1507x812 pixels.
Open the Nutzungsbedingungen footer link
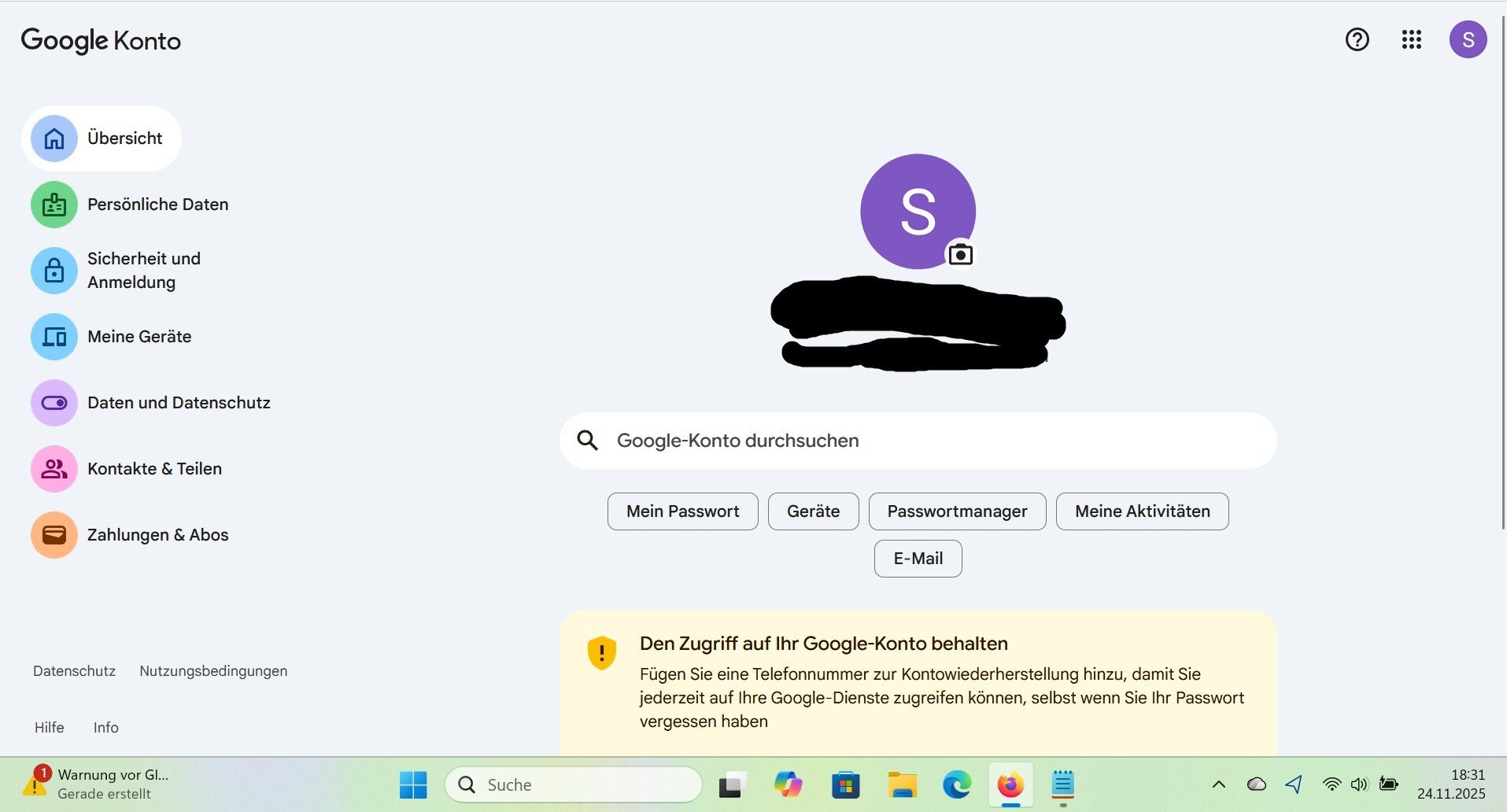pos(213,671)
